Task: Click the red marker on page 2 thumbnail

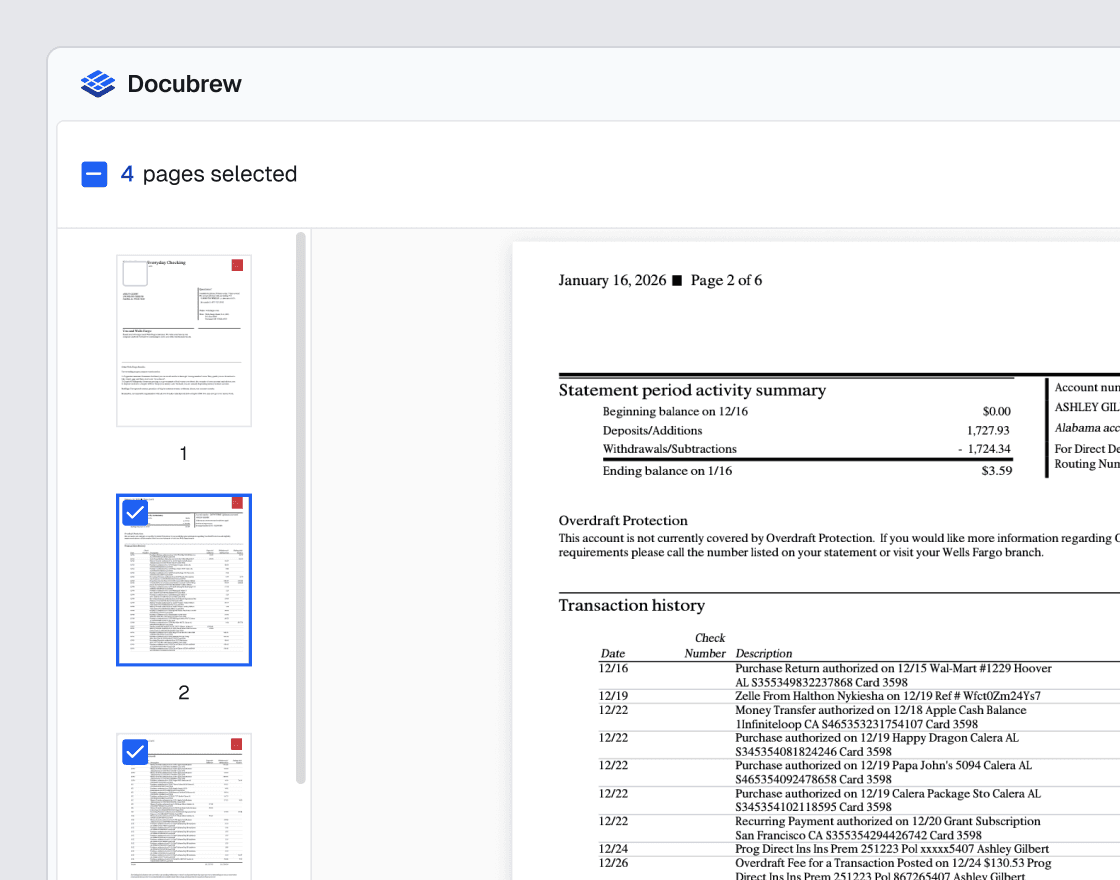Action: tap(237, 503)
